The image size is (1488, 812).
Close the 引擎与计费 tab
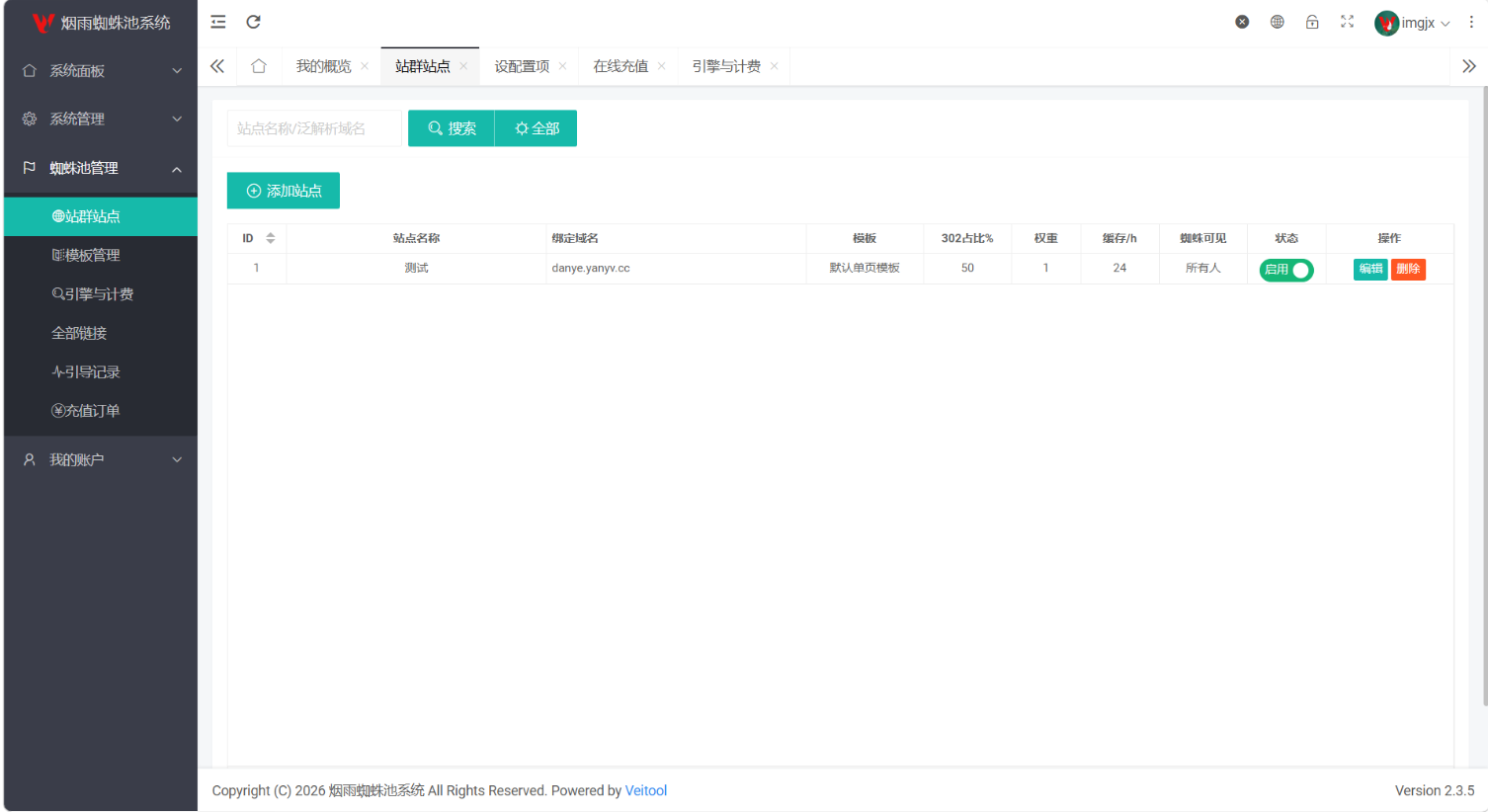774,66
